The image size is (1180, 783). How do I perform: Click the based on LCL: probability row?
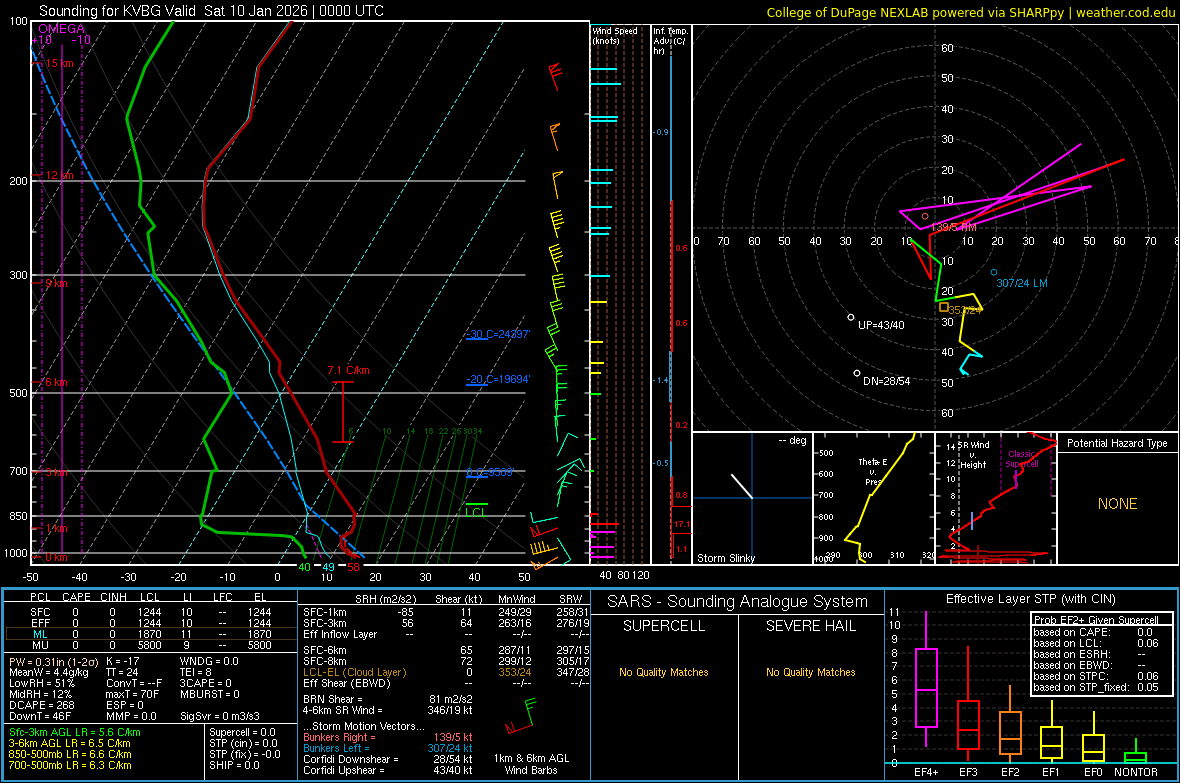point(1096,643)
